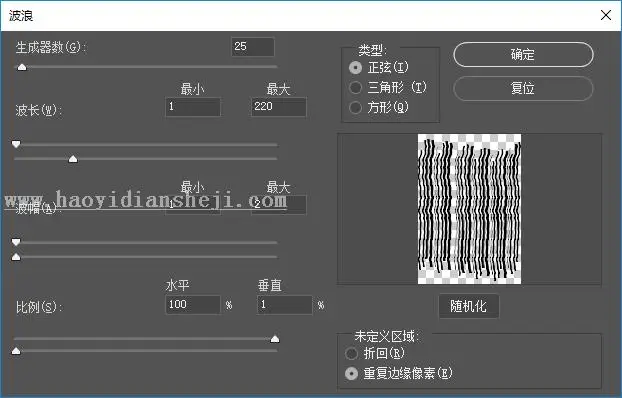Click the 波长 maximum slider handle
This screenshot has width=622, height=398.
[73, 159]
